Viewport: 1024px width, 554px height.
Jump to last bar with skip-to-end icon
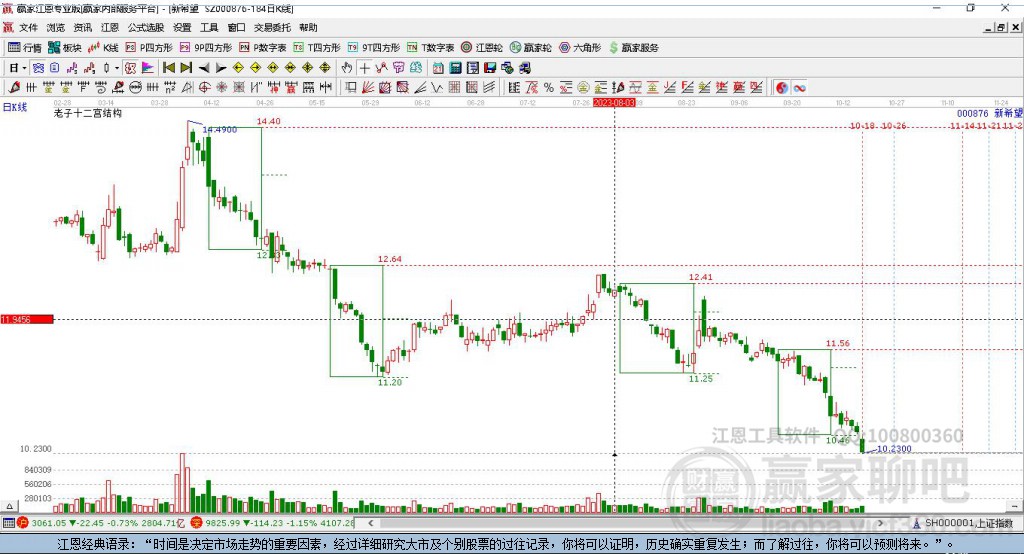click(186, 68)
